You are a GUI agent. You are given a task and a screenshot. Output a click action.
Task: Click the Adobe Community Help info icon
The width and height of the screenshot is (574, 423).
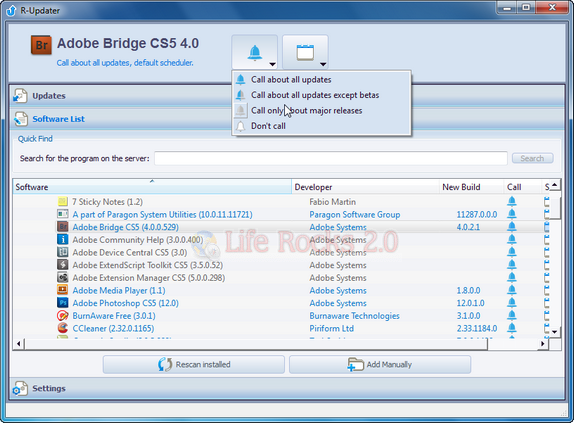pyautogui.click(x=63, y=239)
